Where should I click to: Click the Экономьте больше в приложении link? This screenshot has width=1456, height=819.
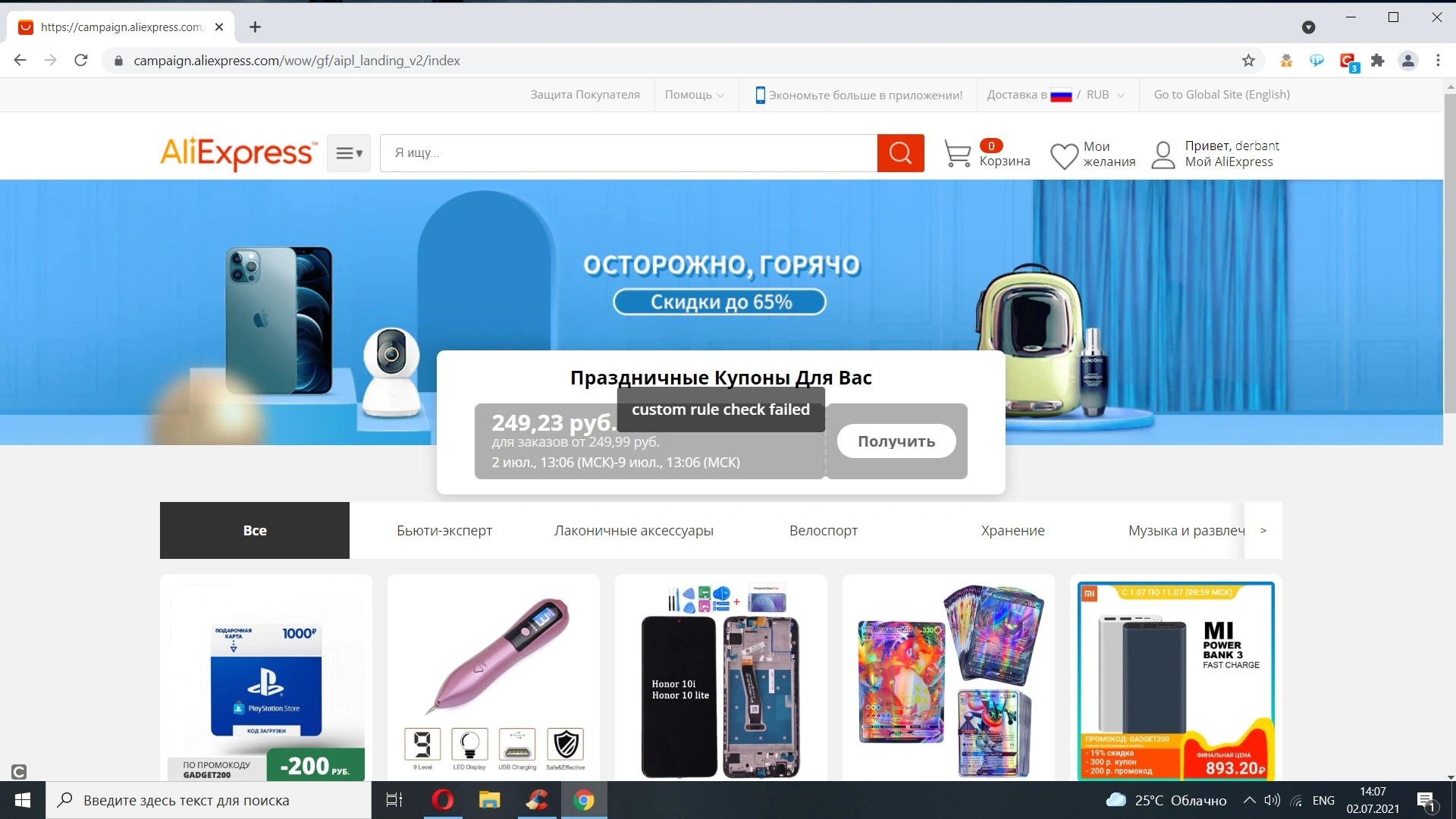pyautogui.click(x=865, y=95)
